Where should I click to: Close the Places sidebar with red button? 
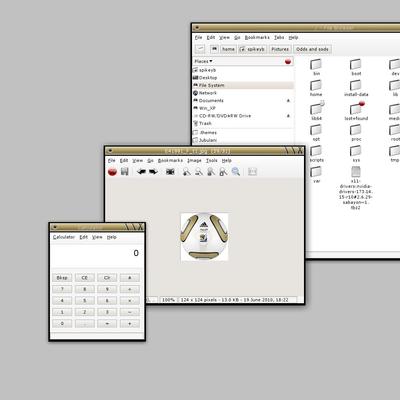click(288, 61)
